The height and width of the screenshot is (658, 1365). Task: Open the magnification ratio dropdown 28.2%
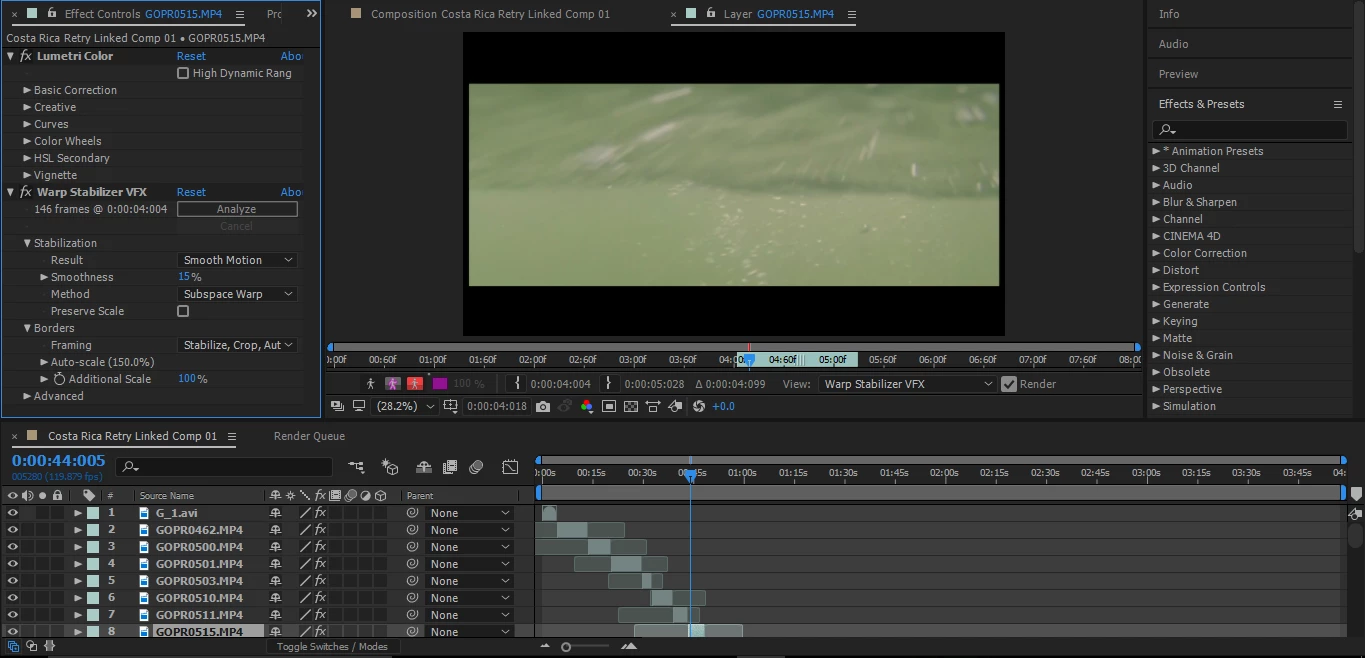point(405,406)
